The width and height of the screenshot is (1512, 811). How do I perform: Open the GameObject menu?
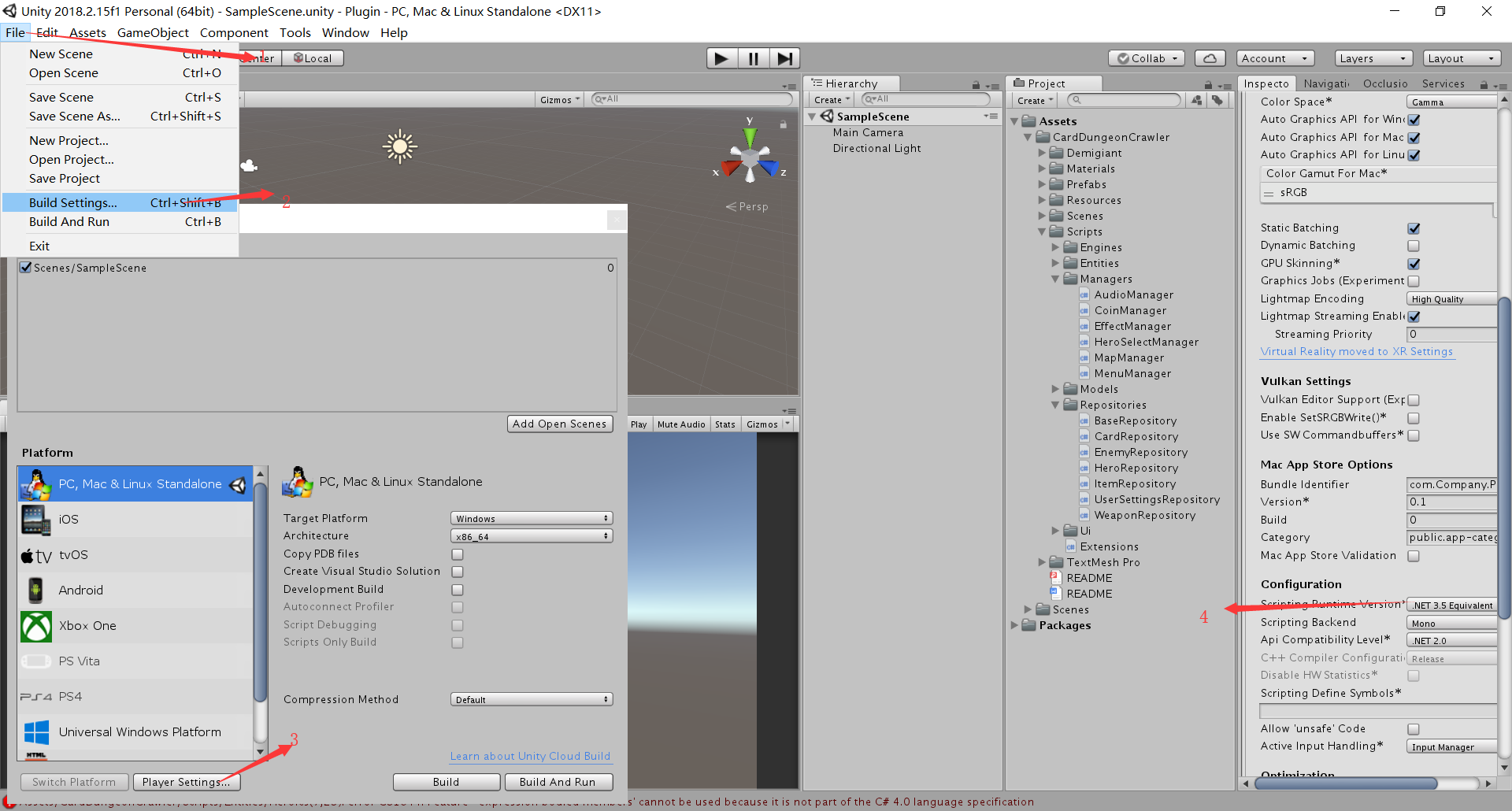coord(153,32)
